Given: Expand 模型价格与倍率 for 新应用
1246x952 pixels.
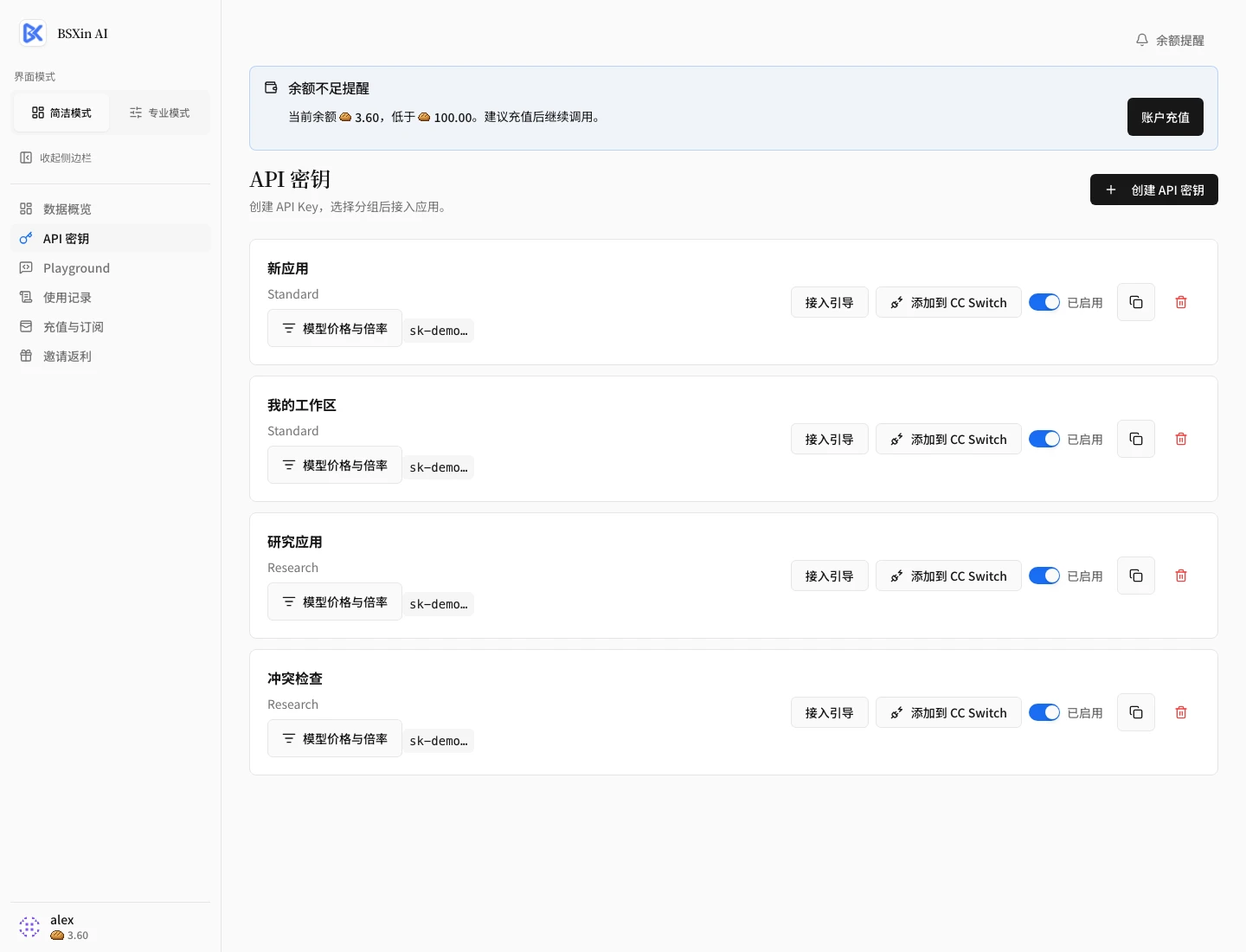Looking at the screenshot, I should tap(335, 328).
